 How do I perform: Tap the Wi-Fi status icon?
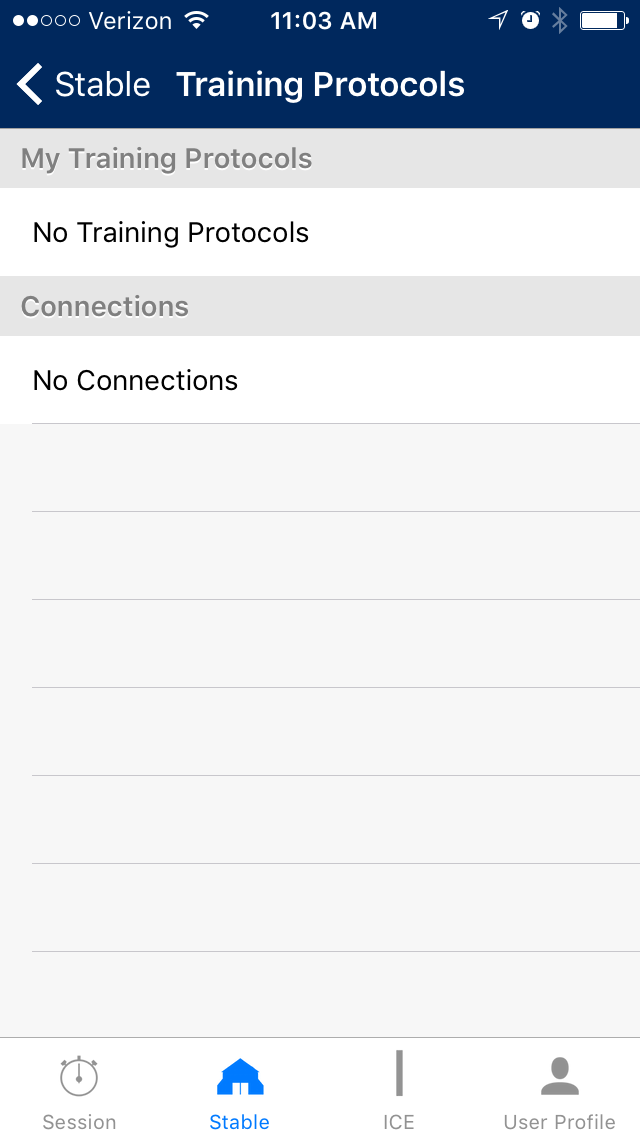click(x=197, y=20)
